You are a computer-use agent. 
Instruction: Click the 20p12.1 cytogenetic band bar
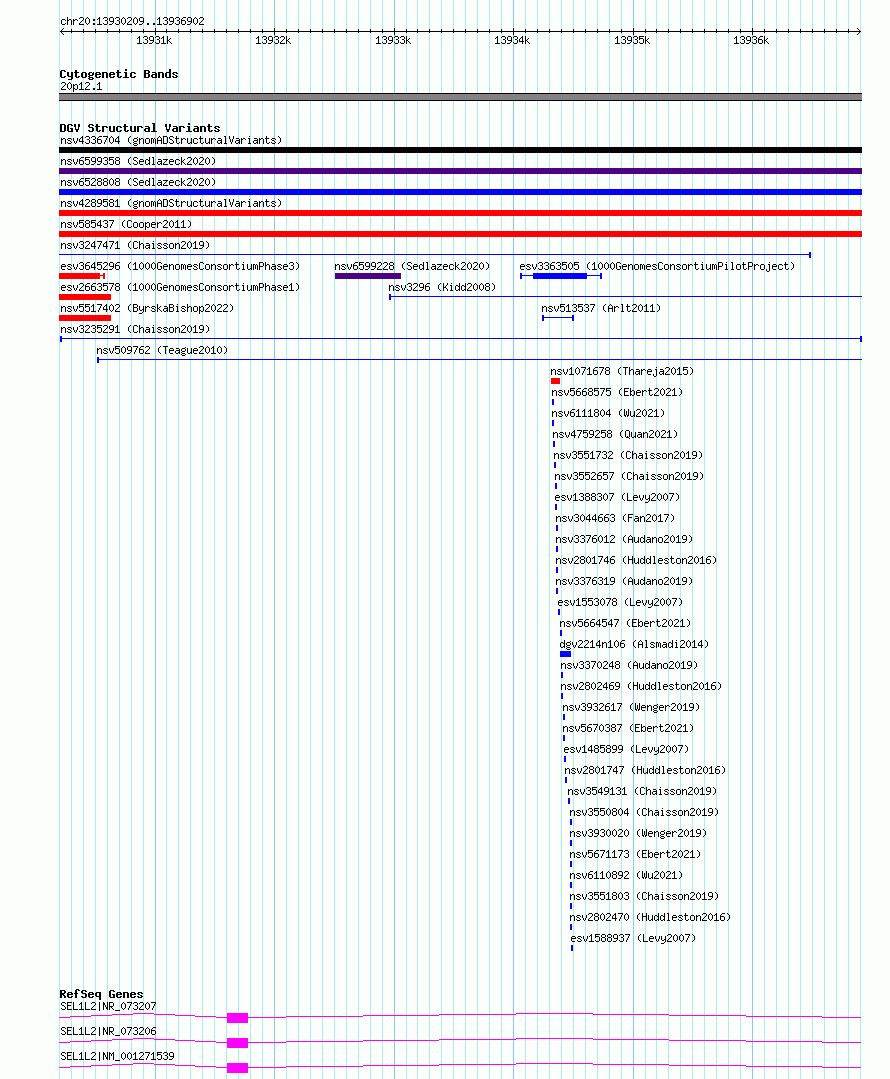point(460,97)
